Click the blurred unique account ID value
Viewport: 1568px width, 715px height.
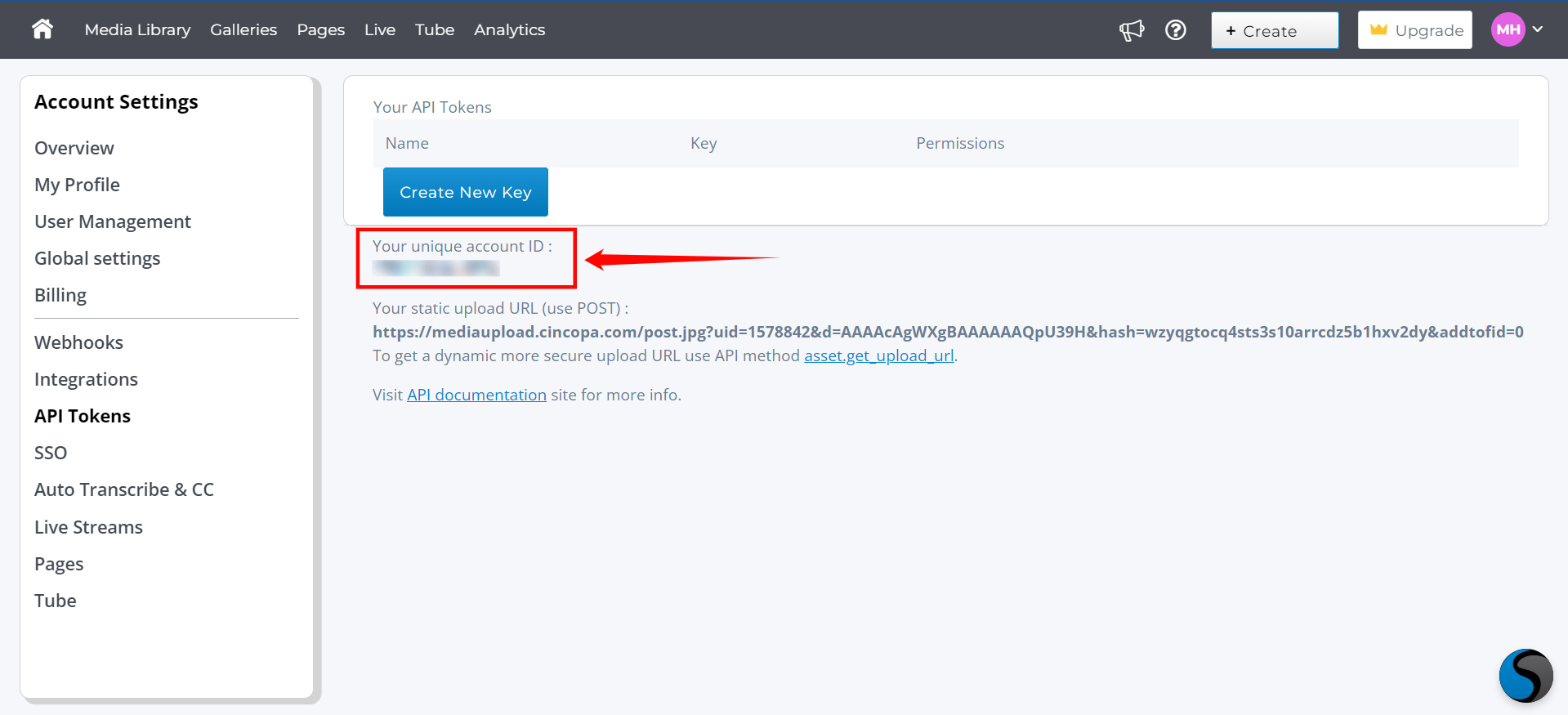click(436, 268)
